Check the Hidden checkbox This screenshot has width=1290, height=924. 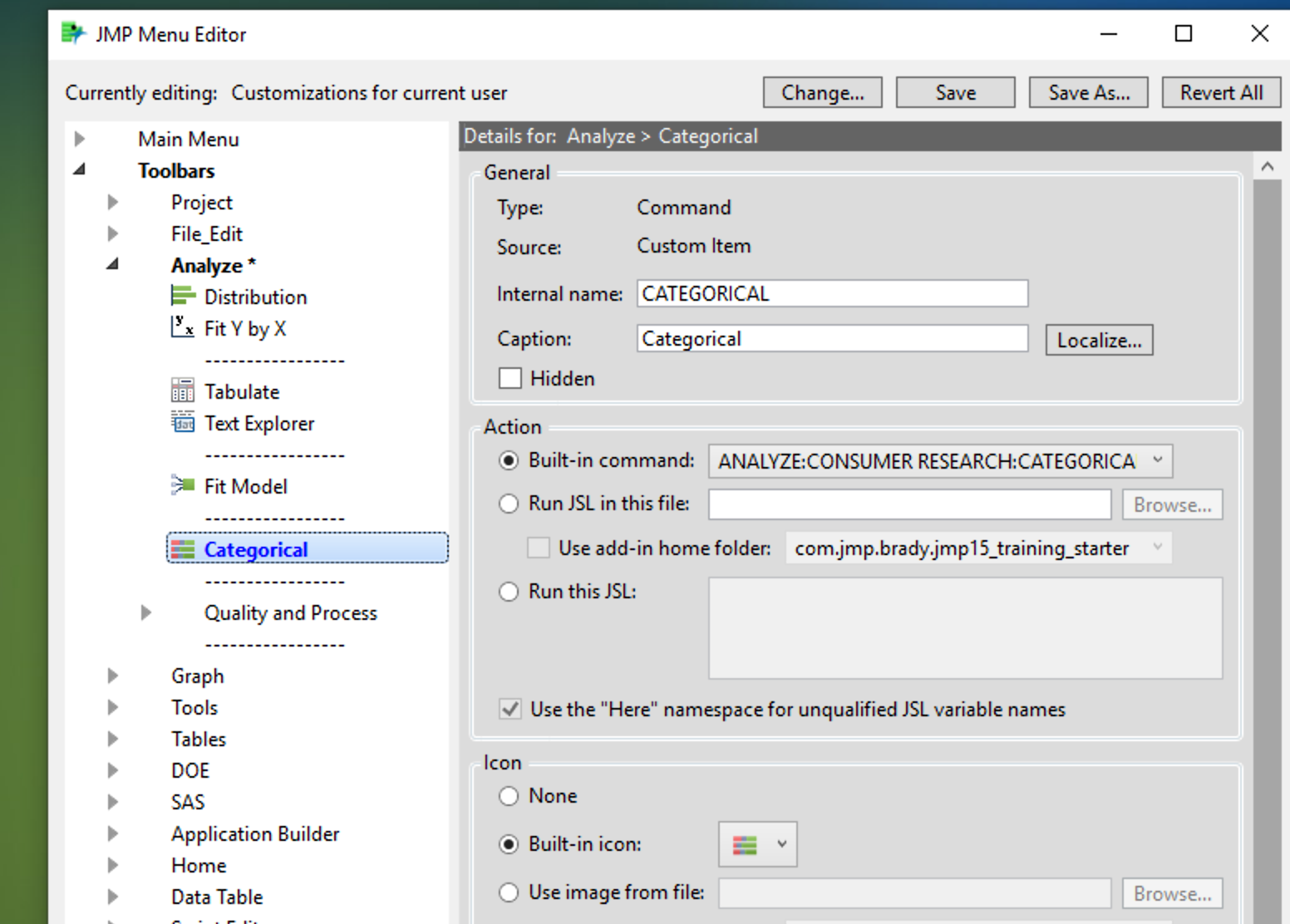point(510,378)
